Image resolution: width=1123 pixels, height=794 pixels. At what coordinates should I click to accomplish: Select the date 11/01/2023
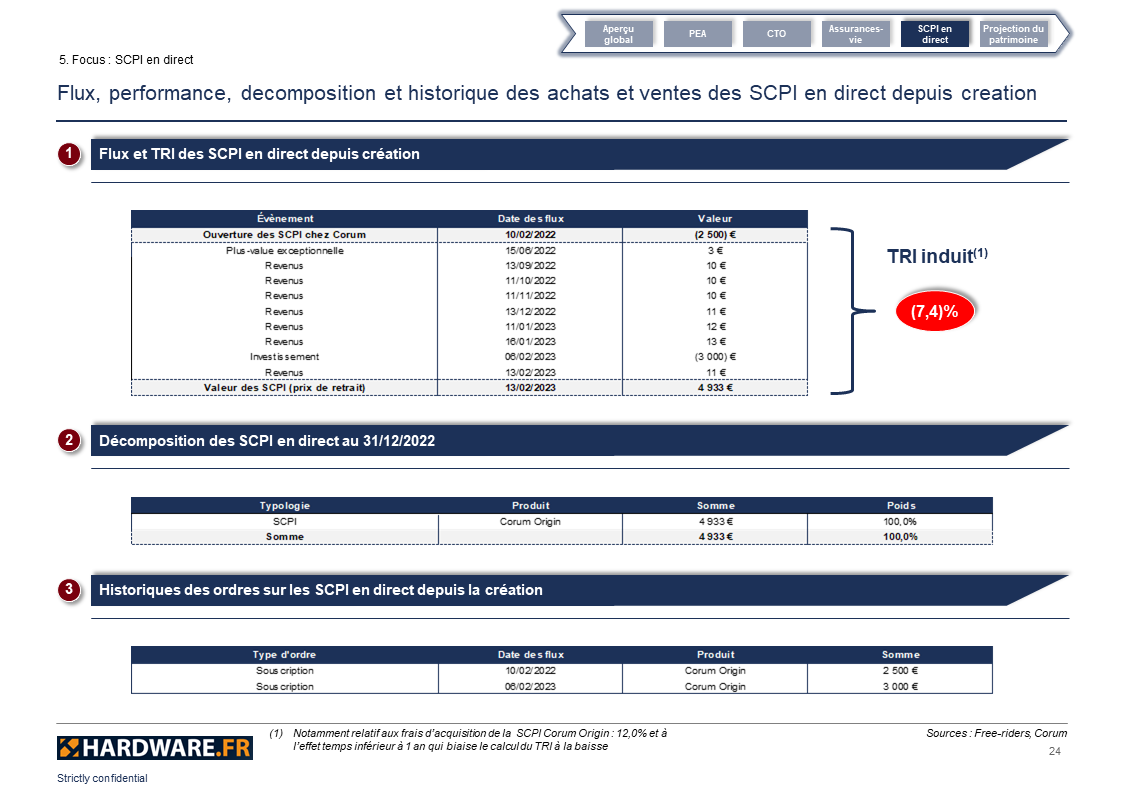click(531, 326)
